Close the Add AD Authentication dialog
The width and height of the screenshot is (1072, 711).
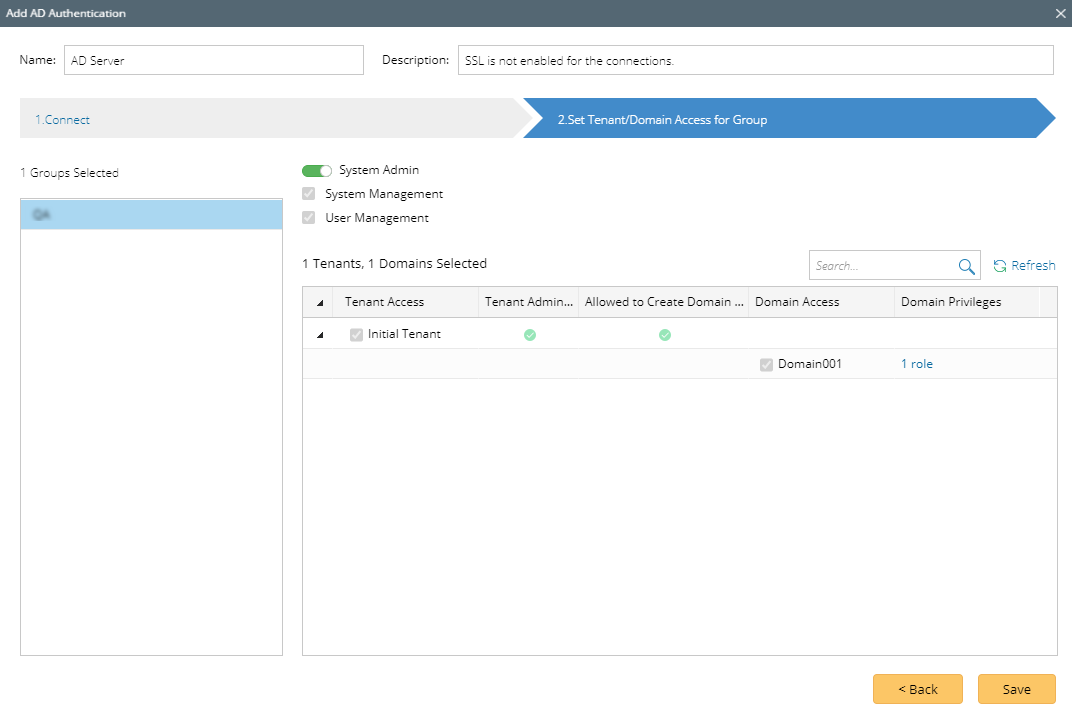1060,13
